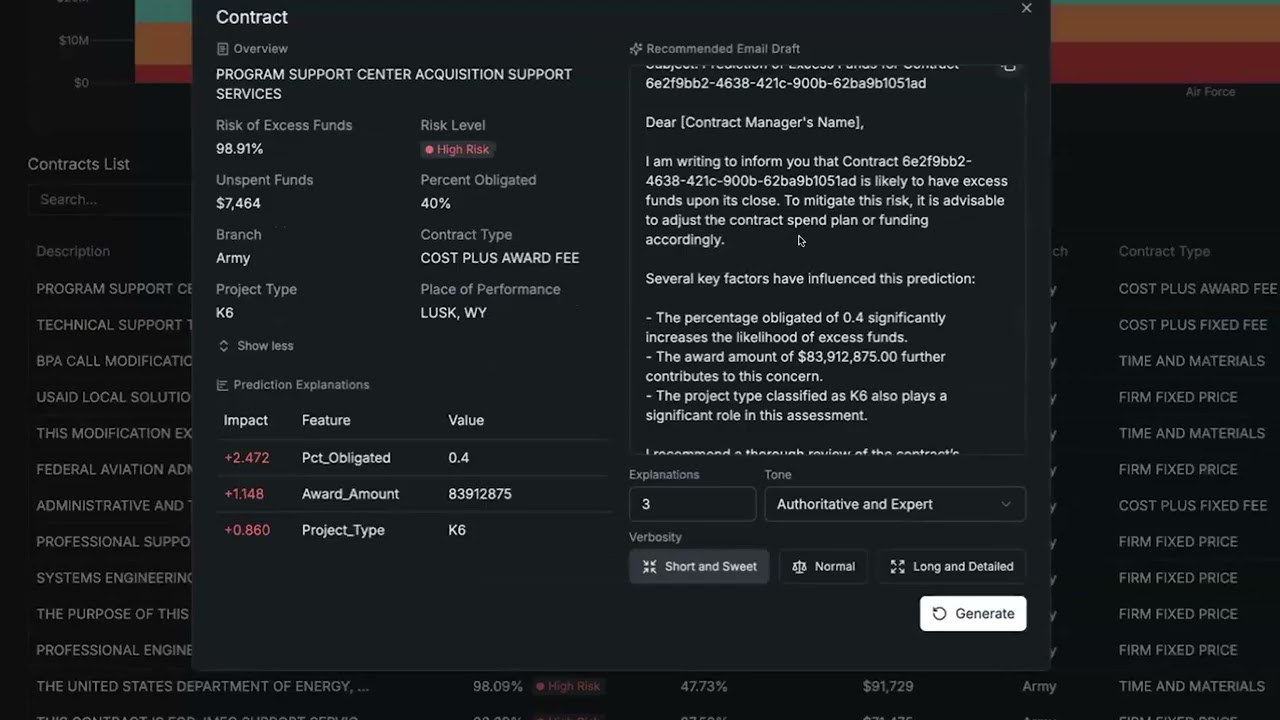Open the Tone dropdown
Screen dimensions: 1280x720
click(x=894, y=505)
